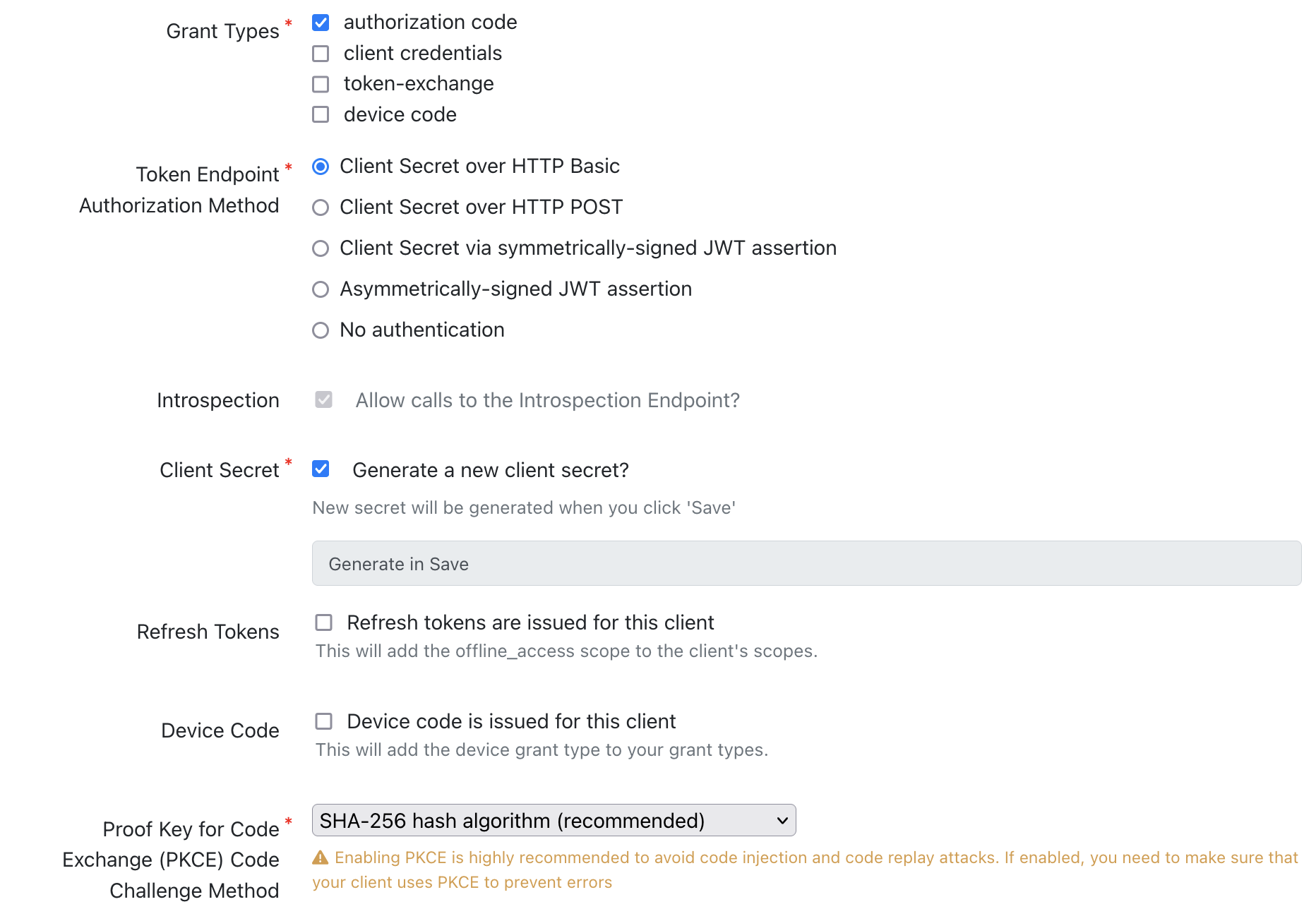Image resolution: width=1316 pixels, height=909 pixels.
Task: Enable refresh tokens for this client
Action: pyautogui.click(x=324, y=622)
